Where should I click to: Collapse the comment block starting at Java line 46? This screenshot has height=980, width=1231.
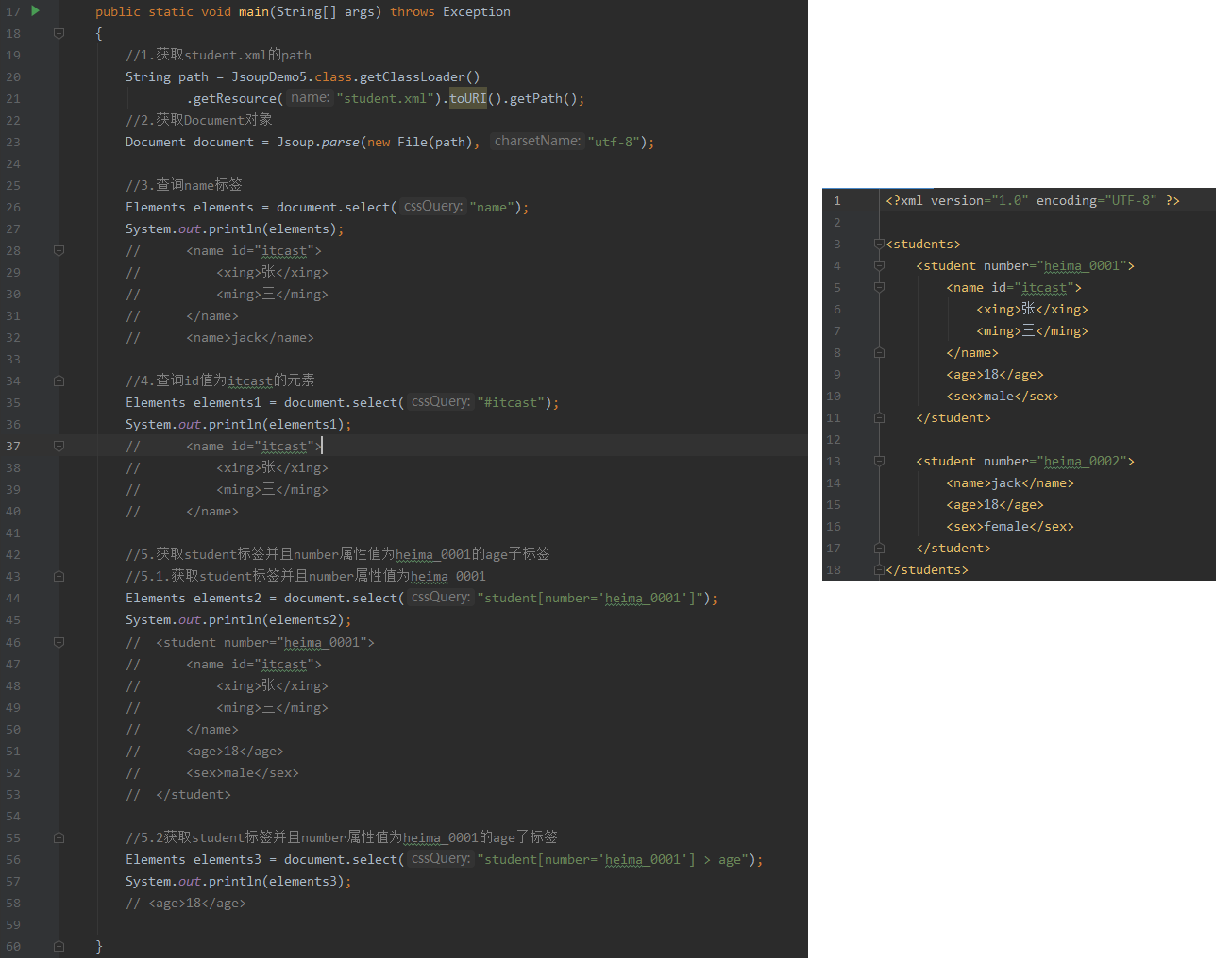coord(59,642)
